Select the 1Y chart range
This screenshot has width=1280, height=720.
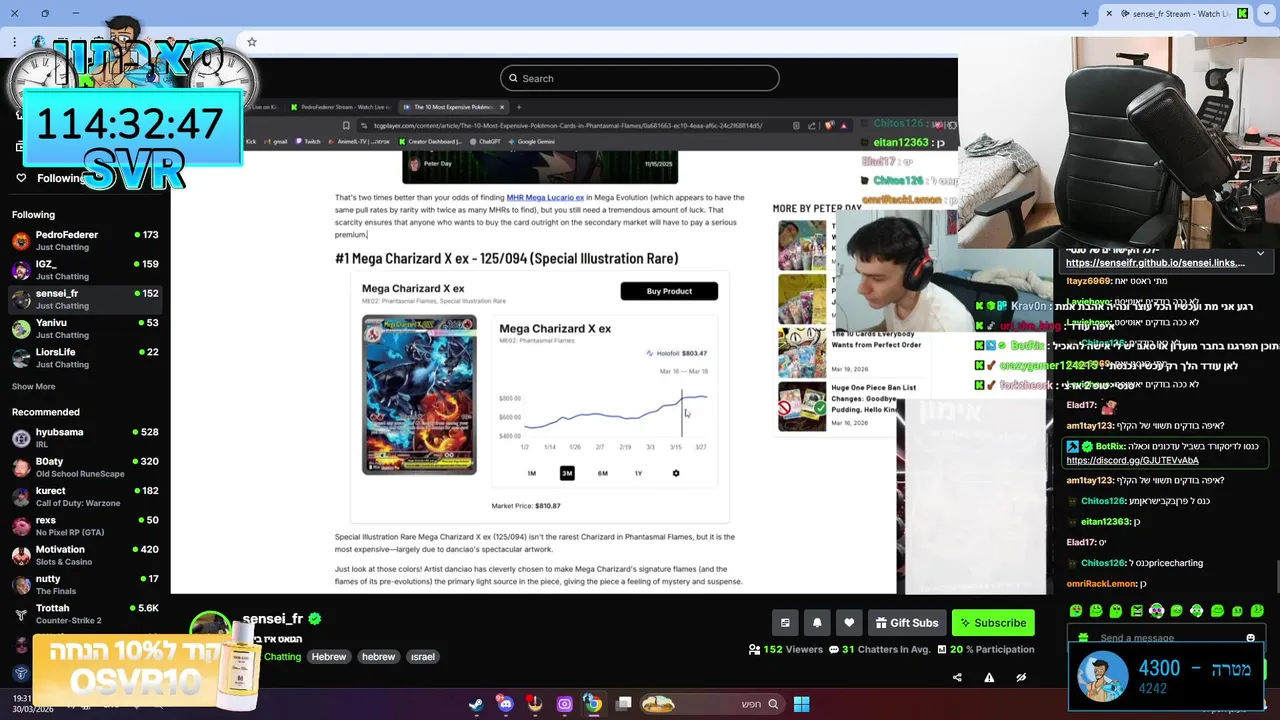[638, 473]
